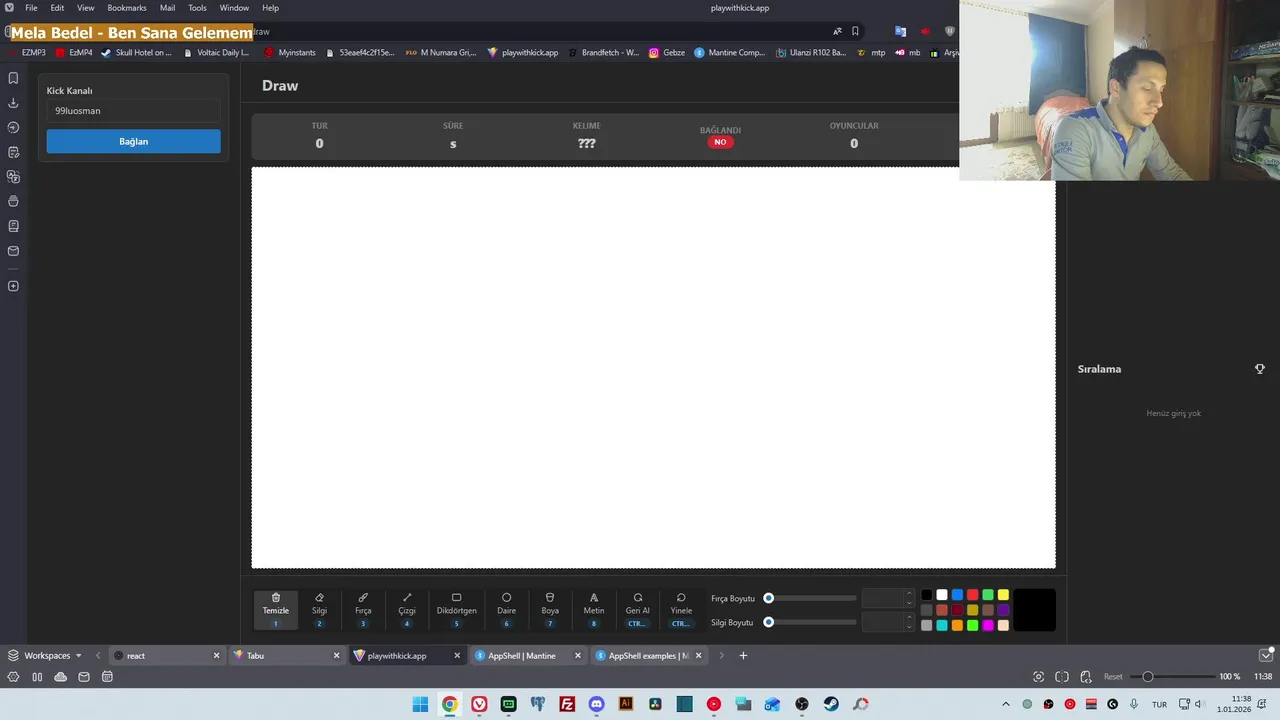Screen dimensions: 1280x720
Task: Select the Silgi eraser tool
Action: (x=319, y=610)
